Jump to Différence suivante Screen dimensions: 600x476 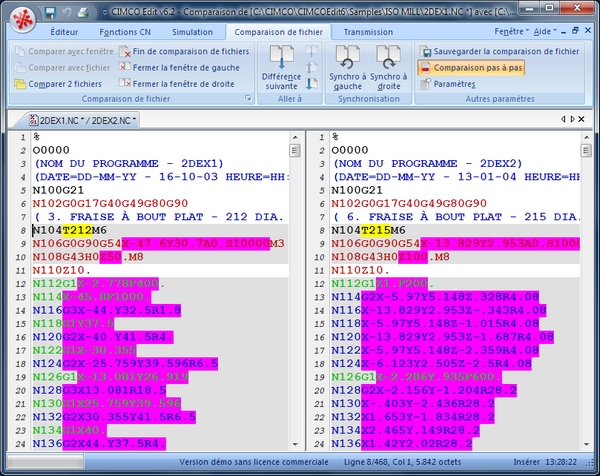click(281, 68)
